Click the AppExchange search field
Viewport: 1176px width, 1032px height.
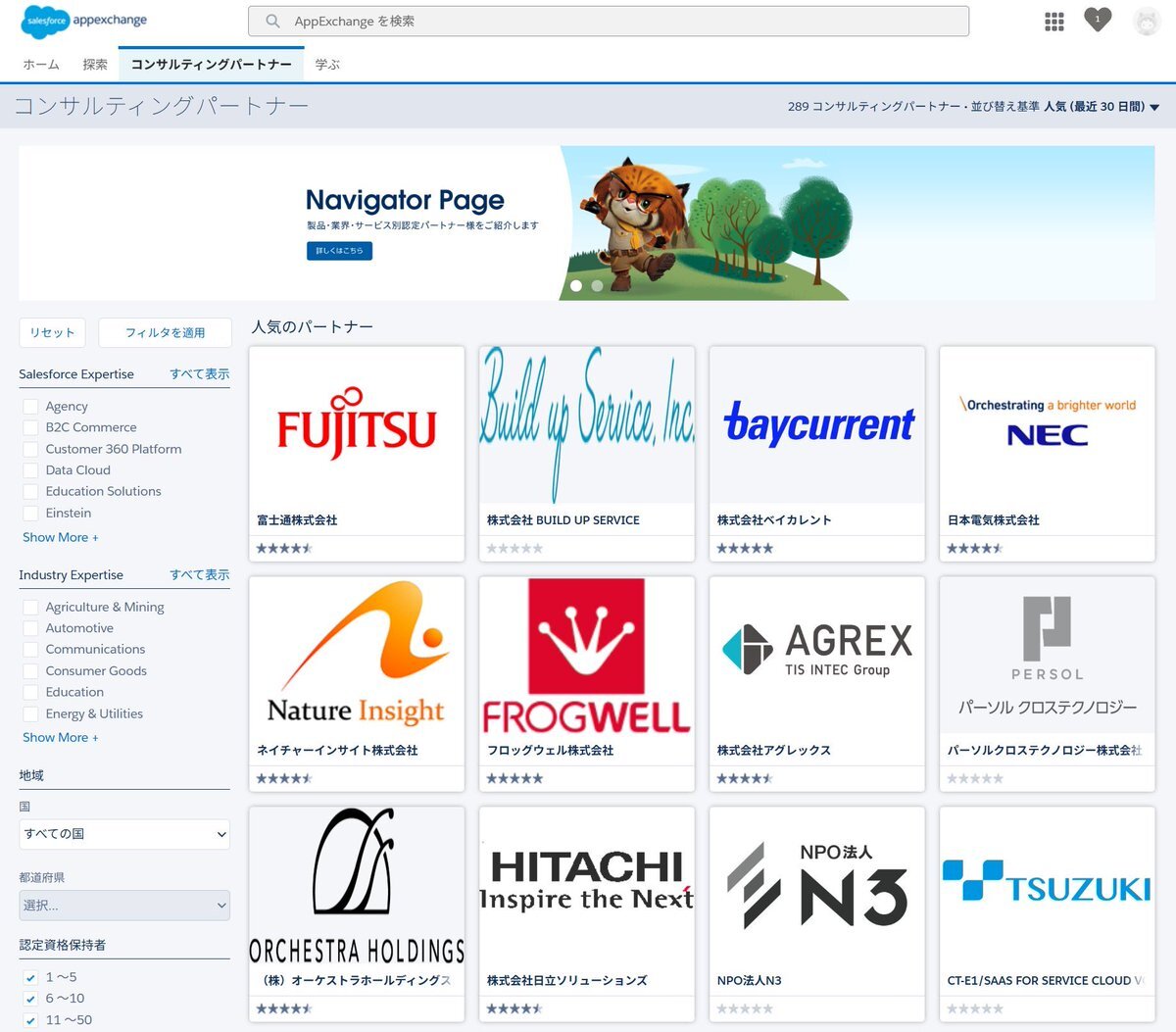click(x=609, y=21)
